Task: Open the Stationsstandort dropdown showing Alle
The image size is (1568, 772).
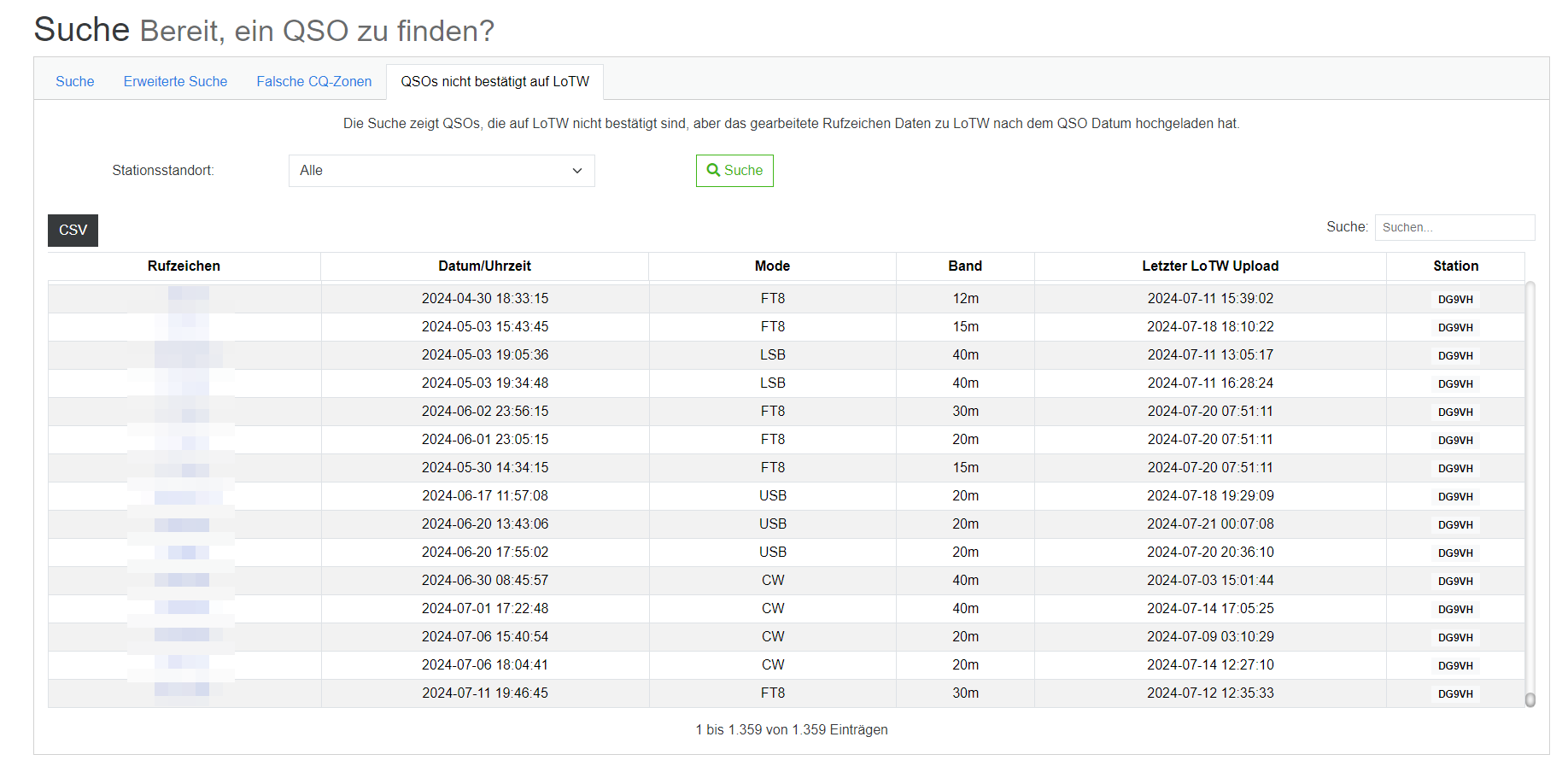Action: [442, 171]
